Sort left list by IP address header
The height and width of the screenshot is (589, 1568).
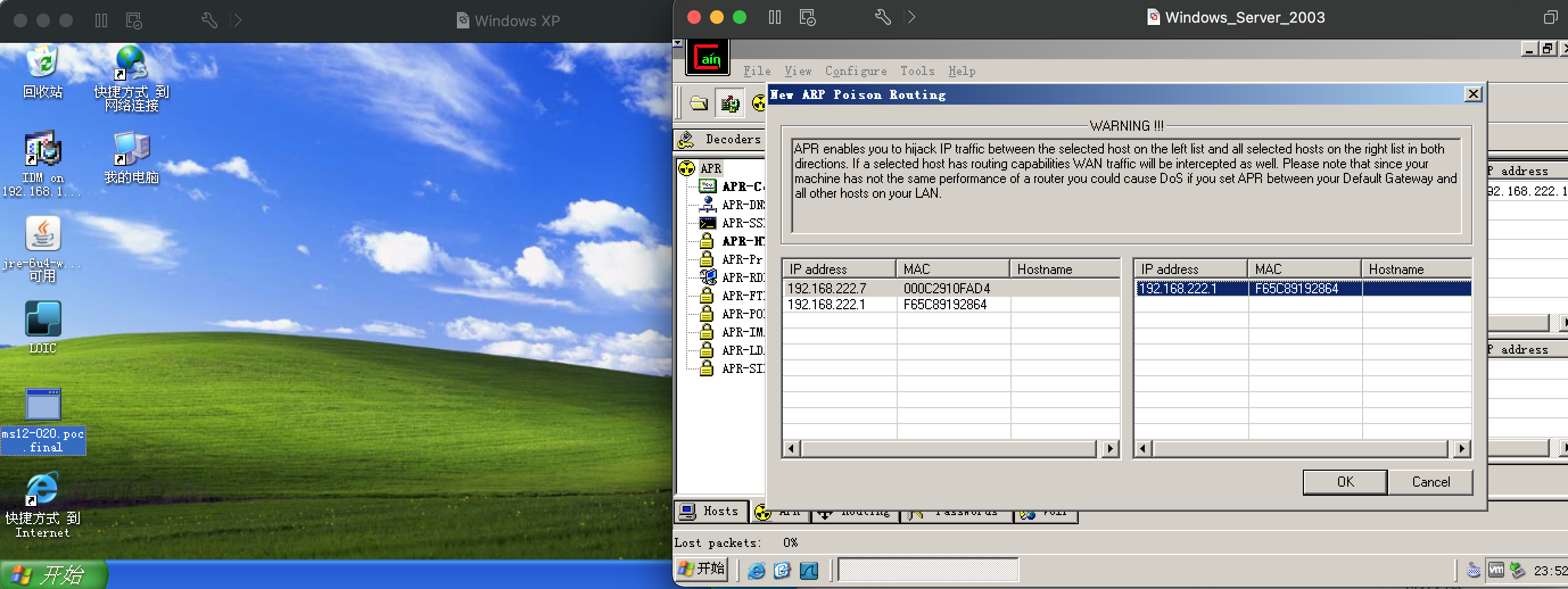(839, 269)
